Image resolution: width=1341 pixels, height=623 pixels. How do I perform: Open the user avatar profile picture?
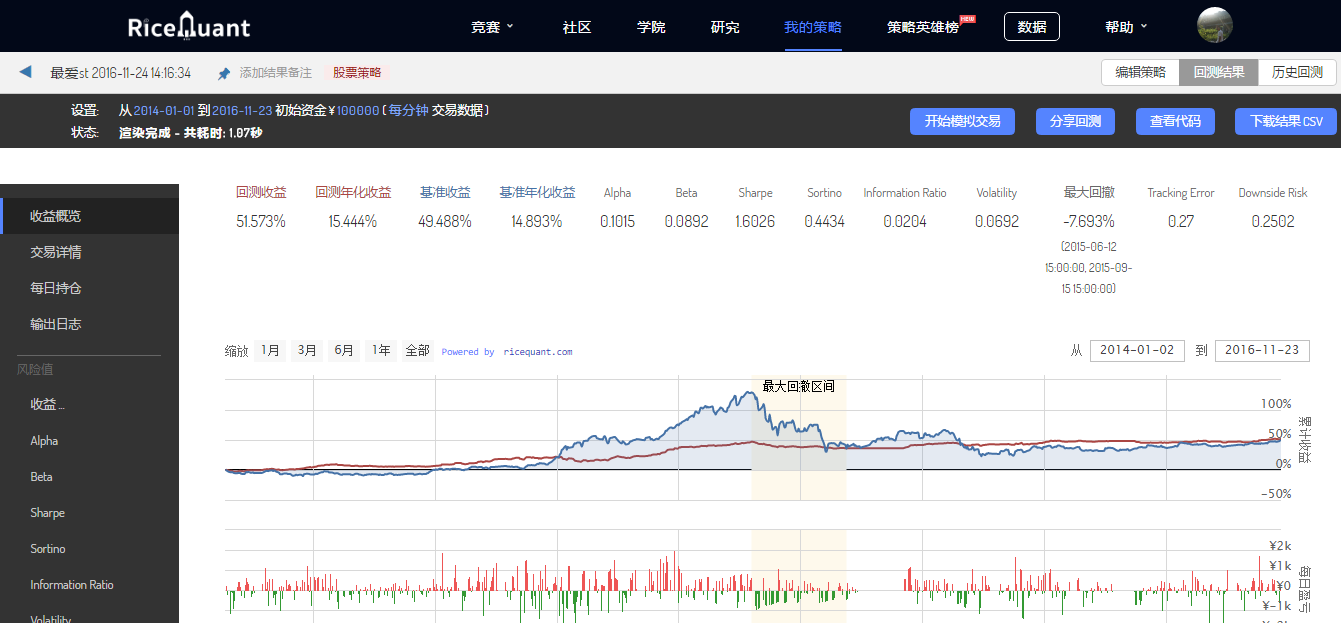pyautogui.click(x=1214, y=26)
